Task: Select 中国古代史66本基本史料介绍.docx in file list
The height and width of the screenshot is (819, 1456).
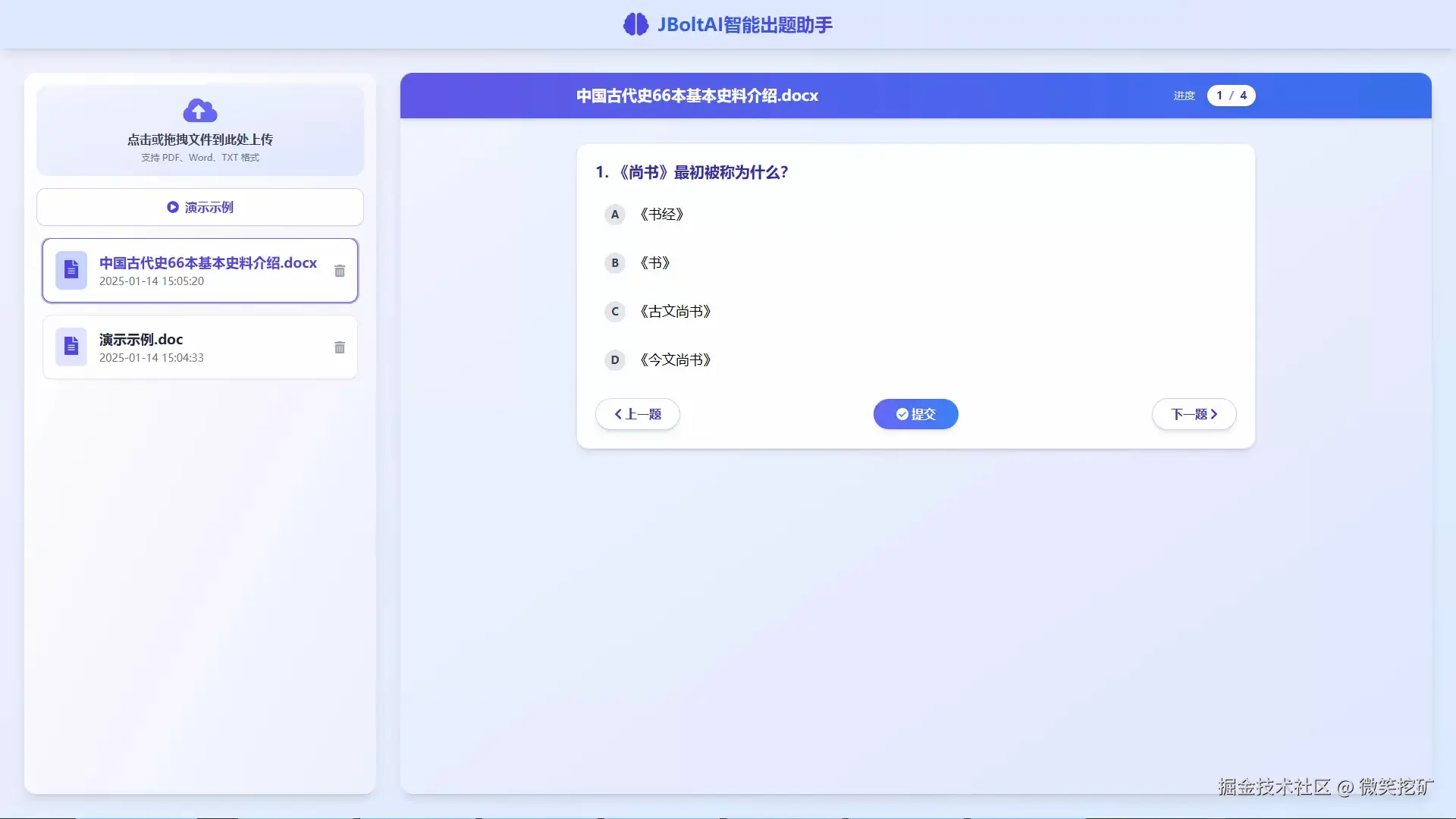Action: pyautogui.click(x=208, y=263)
